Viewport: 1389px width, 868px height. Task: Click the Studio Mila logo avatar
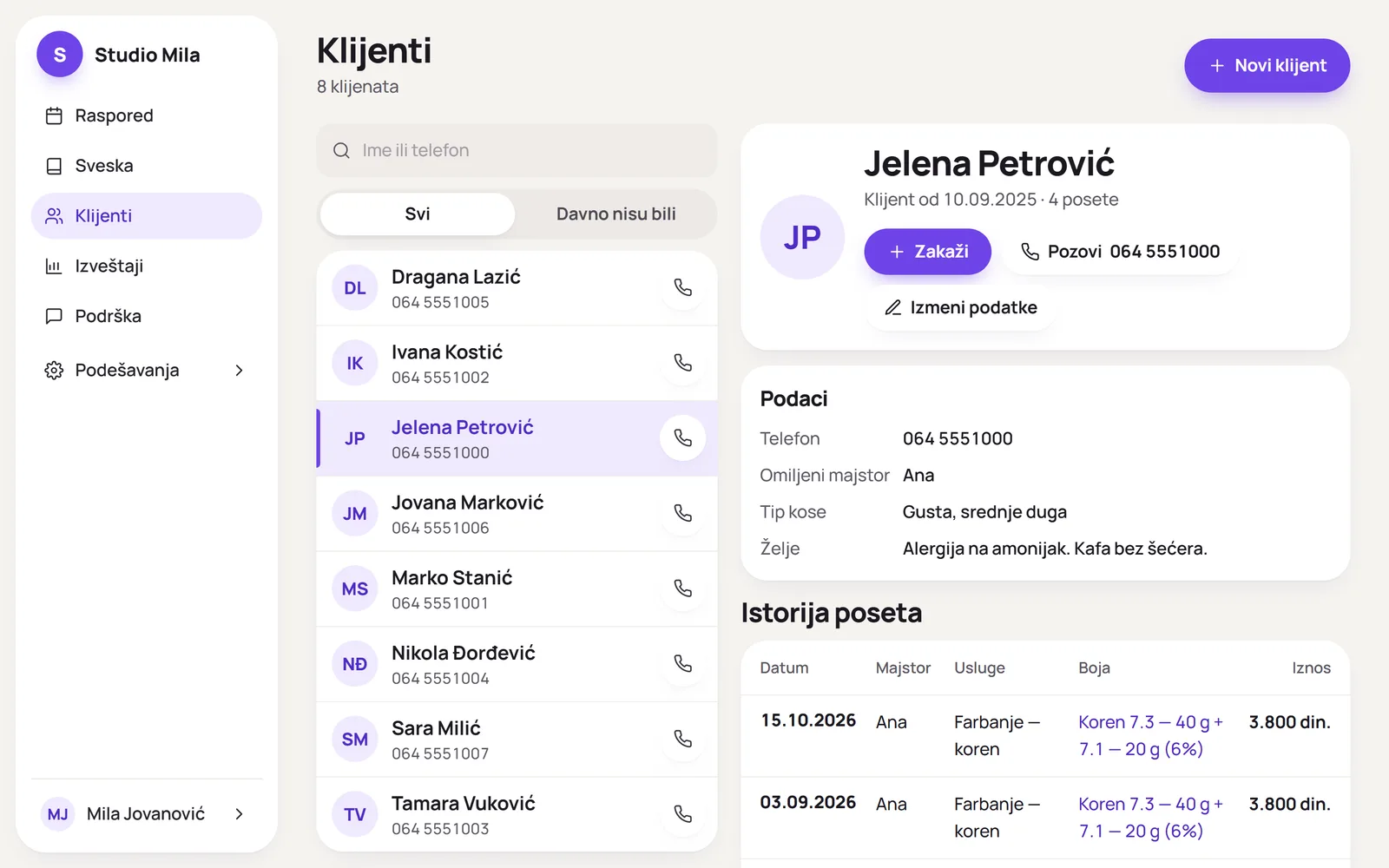pyautogui.click(x=59, y=55)
